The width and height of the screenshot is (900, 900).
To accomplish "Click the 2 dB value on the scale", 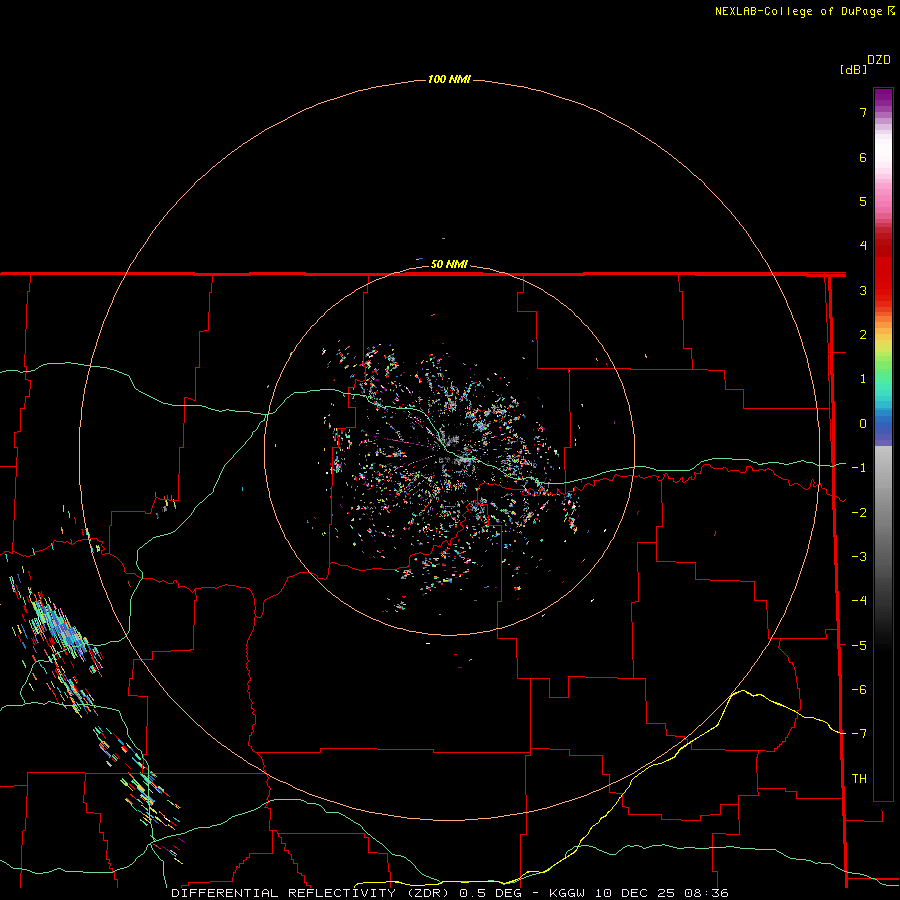I will tap(863, 335).
